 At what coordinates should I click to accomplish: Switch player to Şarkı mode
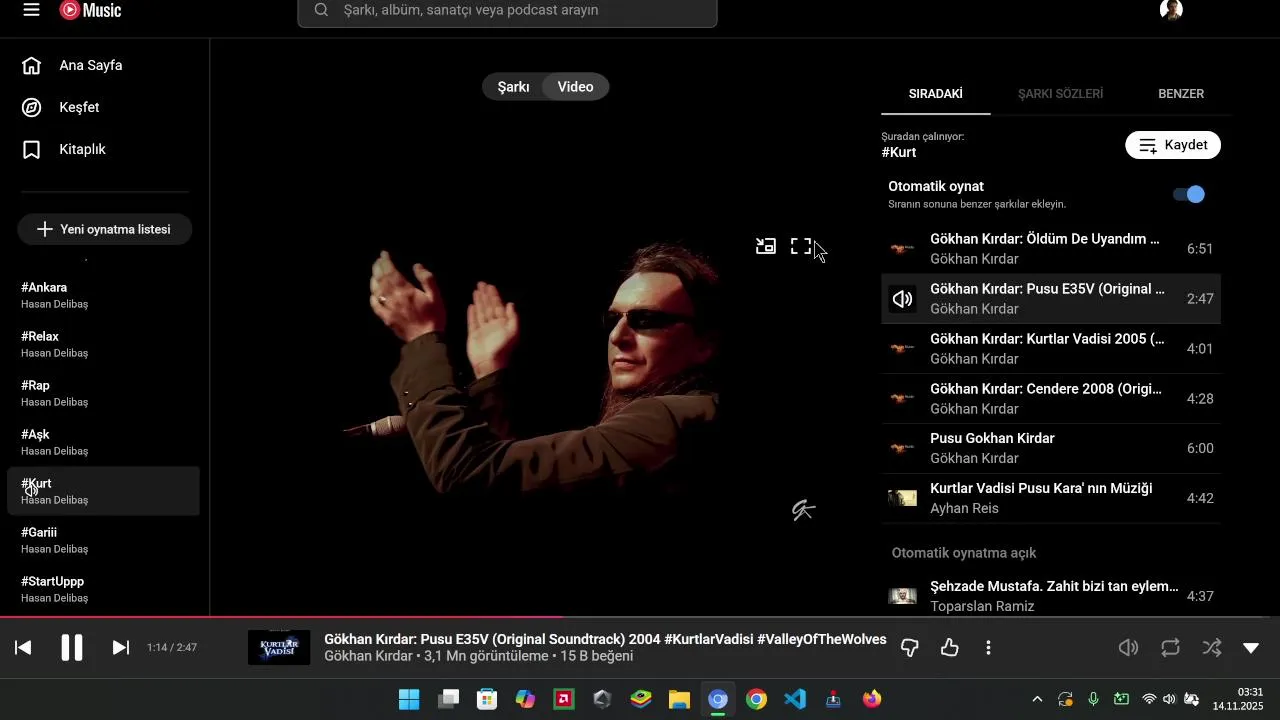tap(513, 87)
